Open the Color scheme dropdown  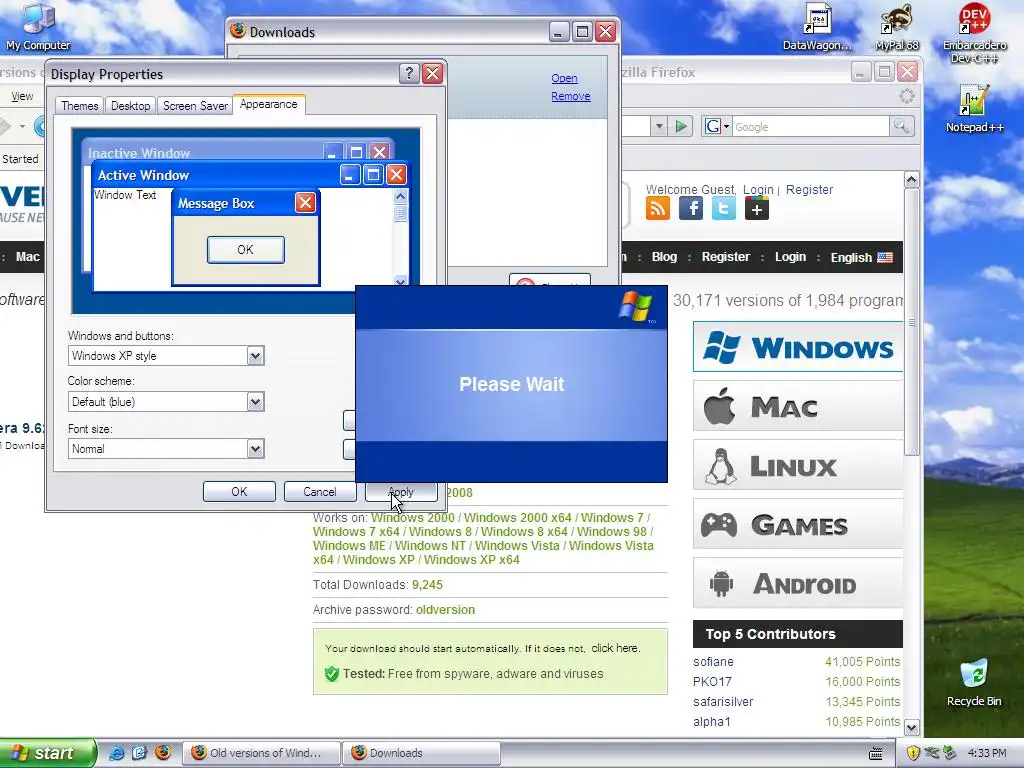tap(255, 402)
